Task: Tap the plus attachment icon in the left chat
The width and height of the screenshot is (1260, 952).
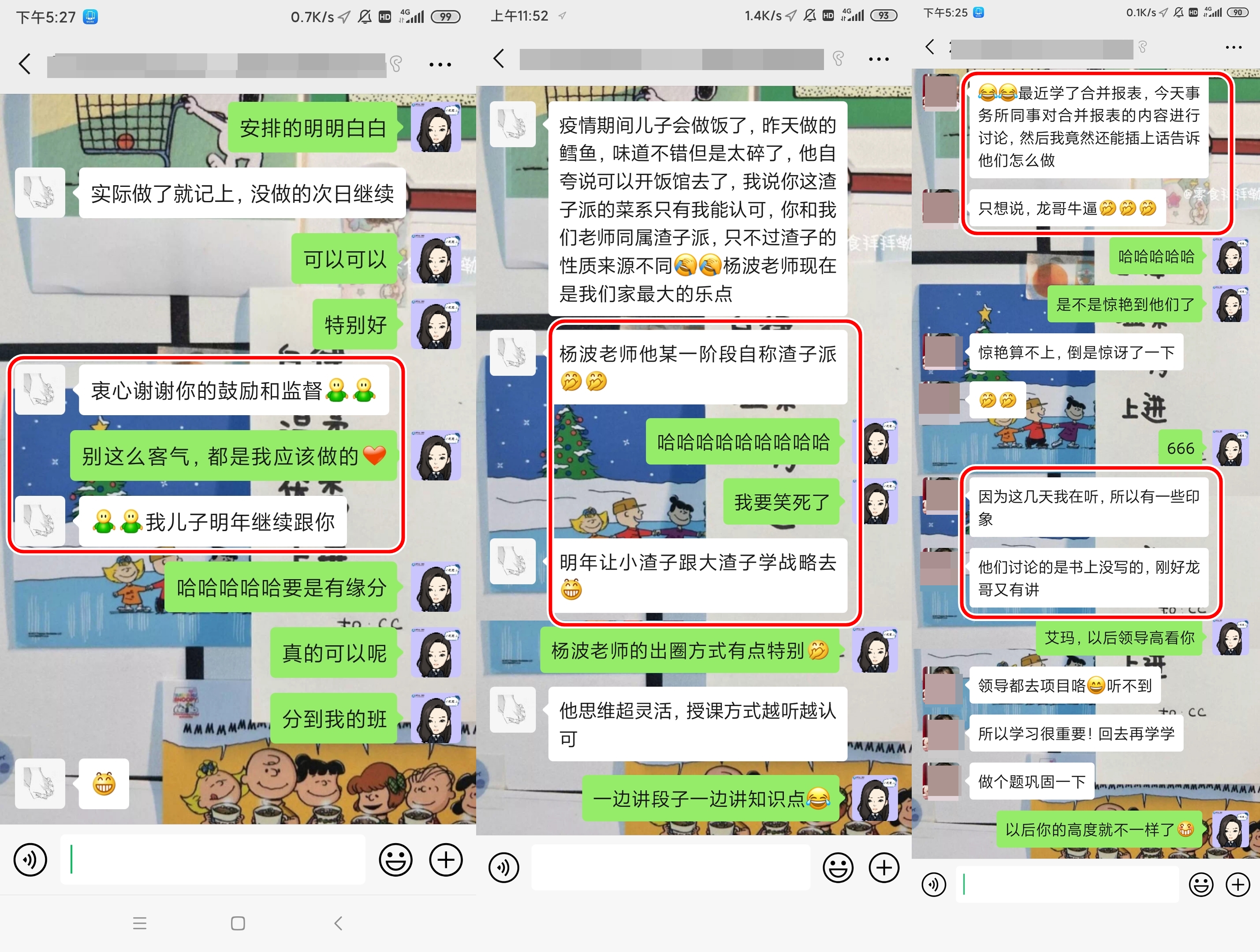Action: point(446,860)
